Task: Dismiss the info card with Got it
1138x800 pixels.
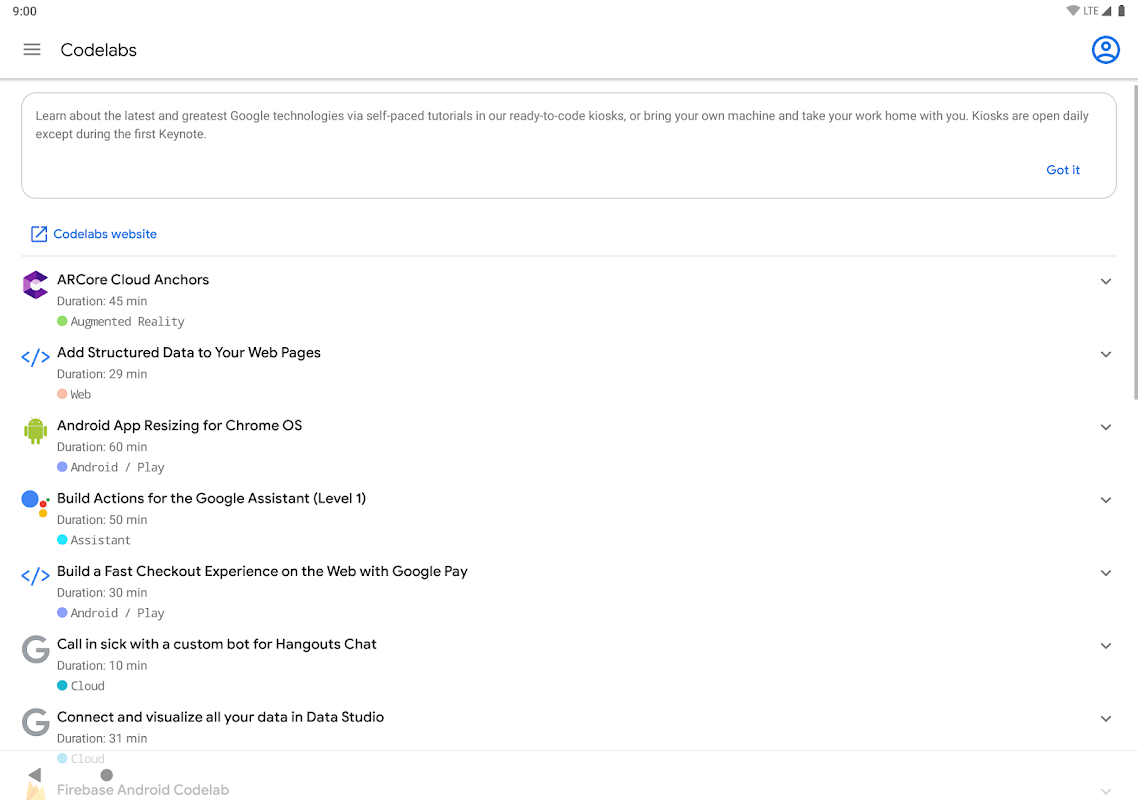Action: tap(1063, 170)
